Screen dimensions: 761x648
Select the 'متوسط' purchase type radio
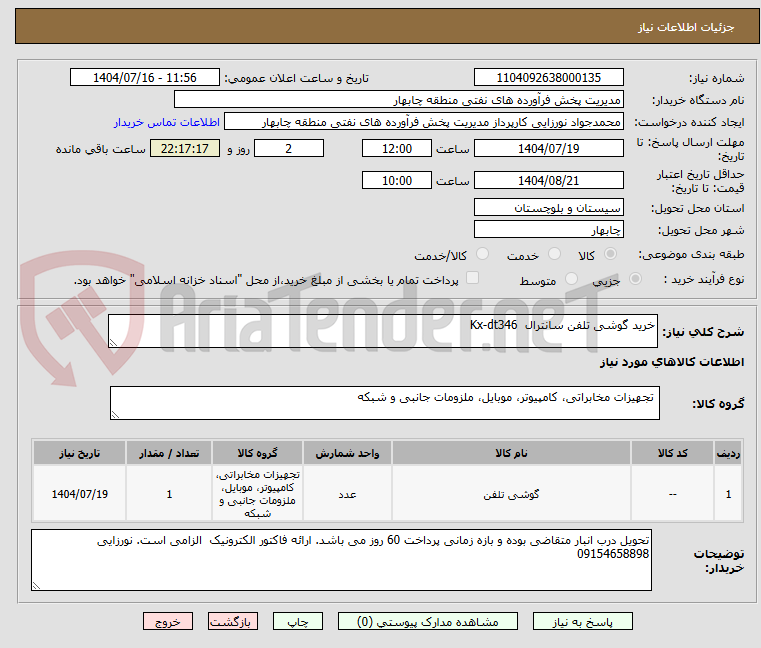tap(572, 279)
